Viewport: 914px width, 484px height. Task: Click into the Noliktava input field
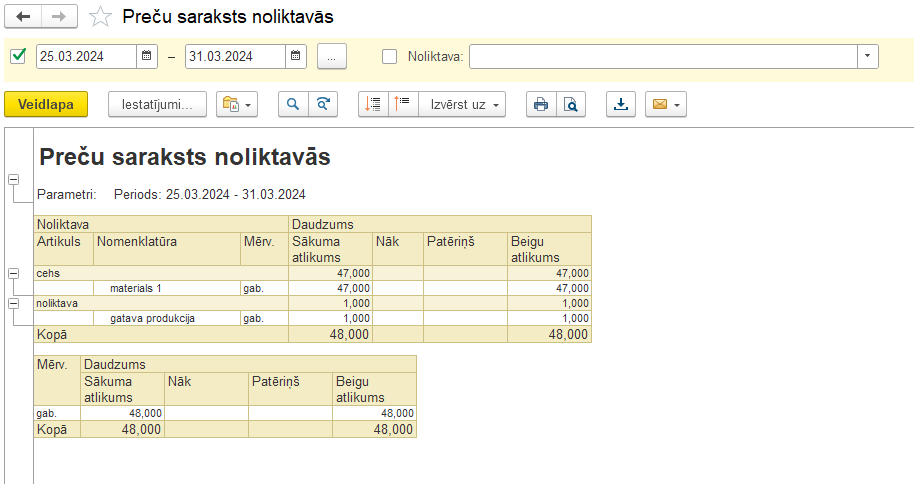(663, 57)
